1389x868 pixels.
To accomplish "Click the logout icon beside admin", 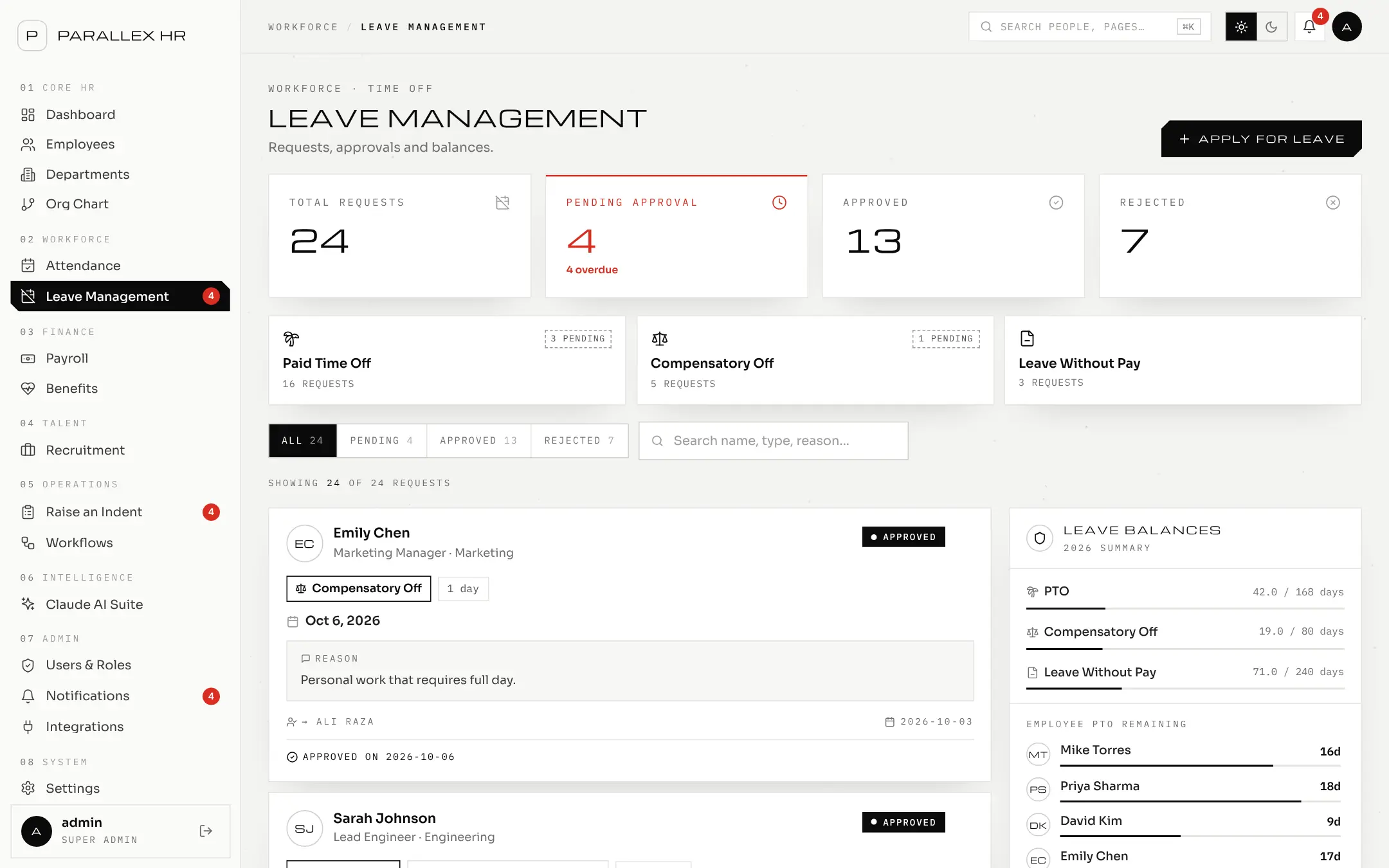I will pyautogui.click(x=206, y=831).
